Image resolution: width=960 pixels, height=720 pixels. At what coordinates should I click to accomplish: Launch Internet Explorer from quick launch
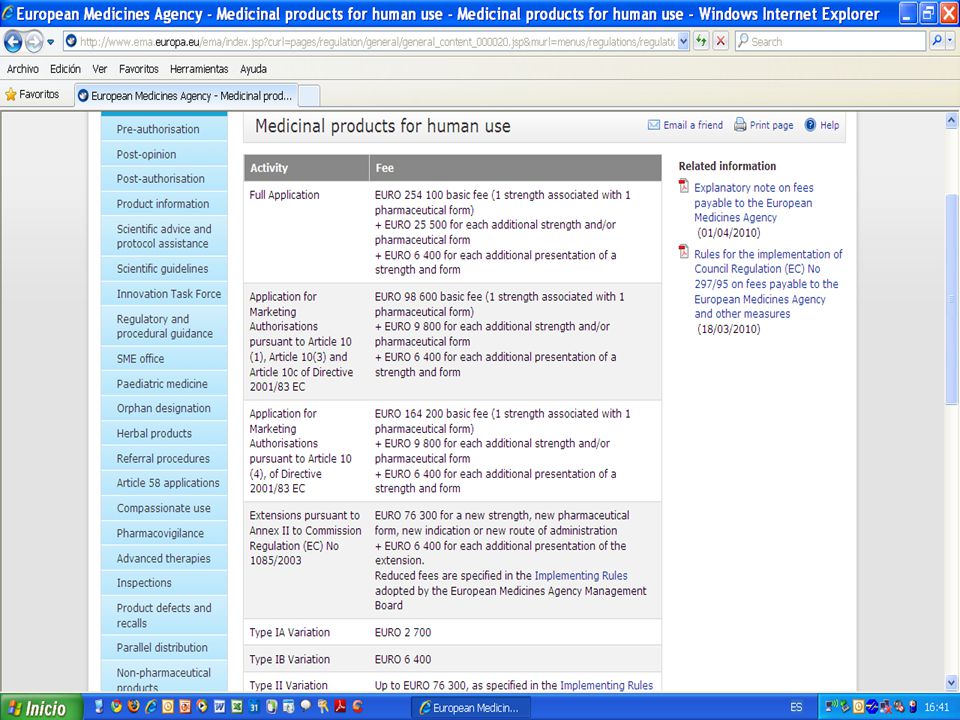click(151, 707)
